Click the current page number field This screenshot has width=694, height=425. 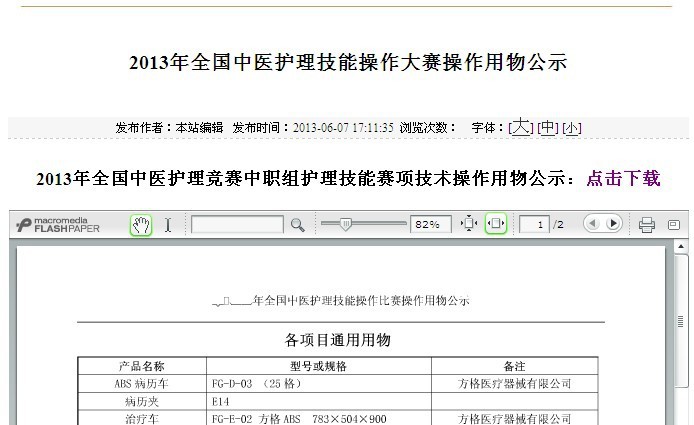tap(537, 225)
